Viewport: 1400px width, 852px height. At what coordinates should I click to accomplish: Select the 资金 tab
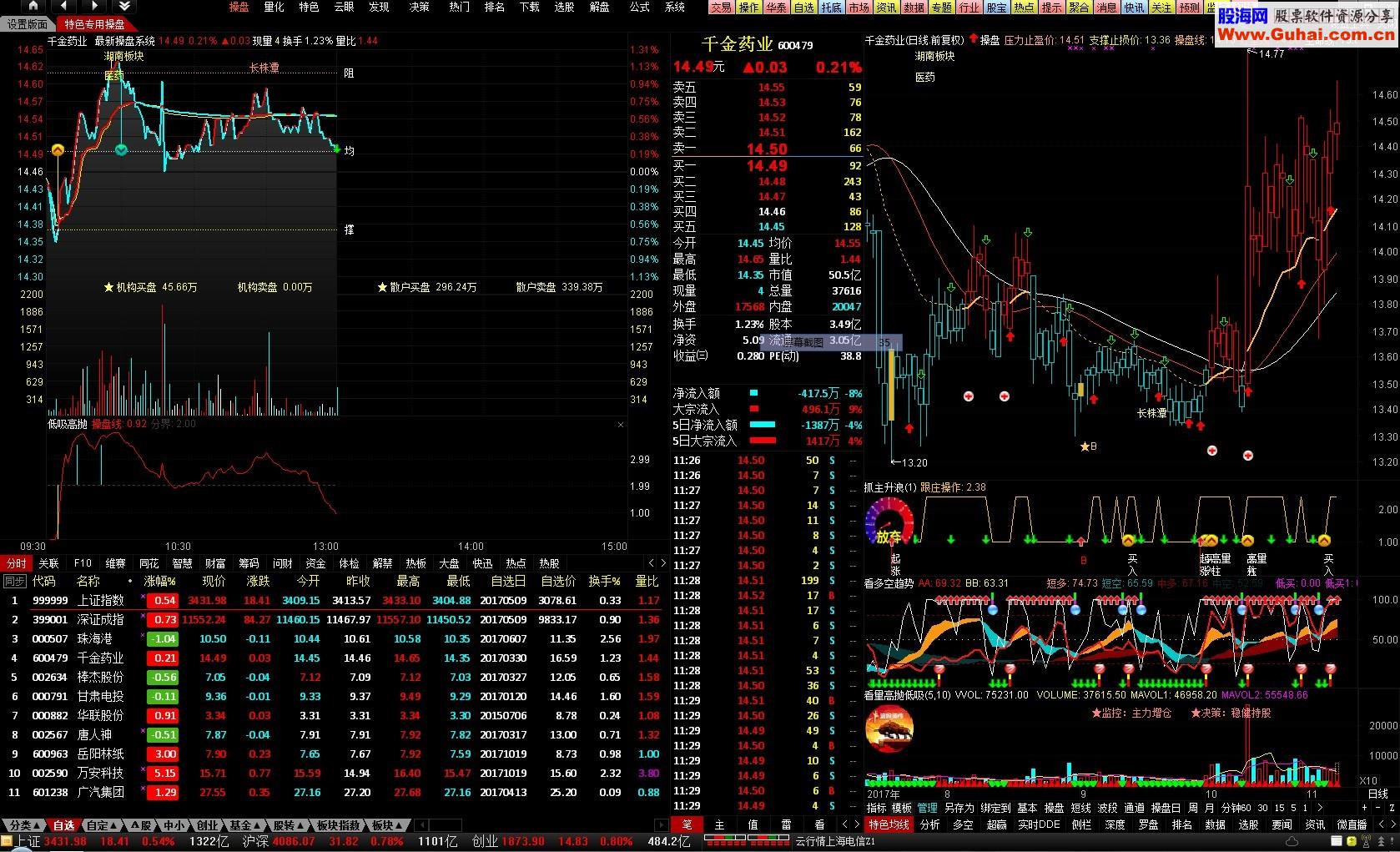pos(315,563)
